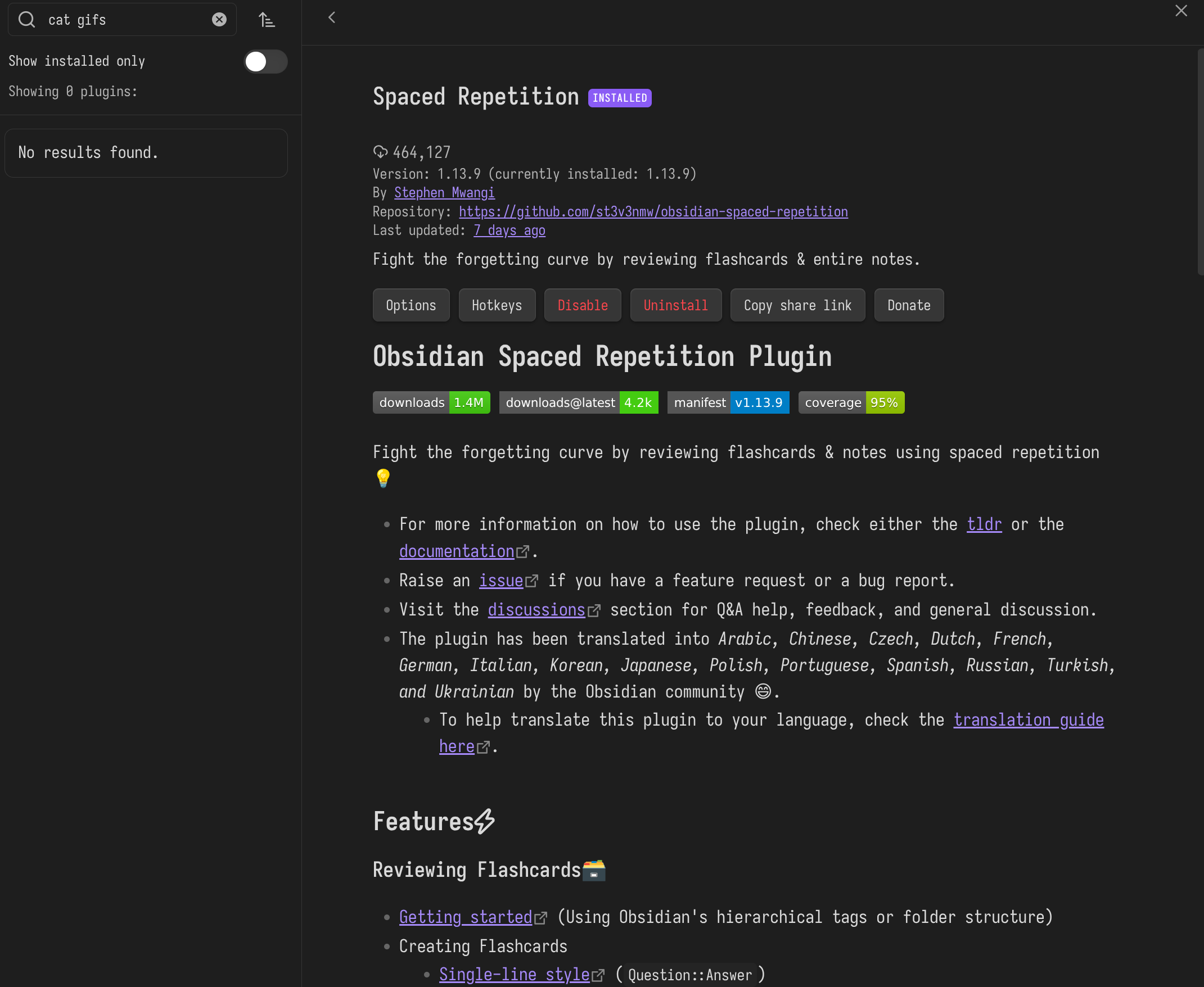Clear the 'cat gifs' search text
1204x987 pixels.
pyautogui.click(x=219, y=20)
